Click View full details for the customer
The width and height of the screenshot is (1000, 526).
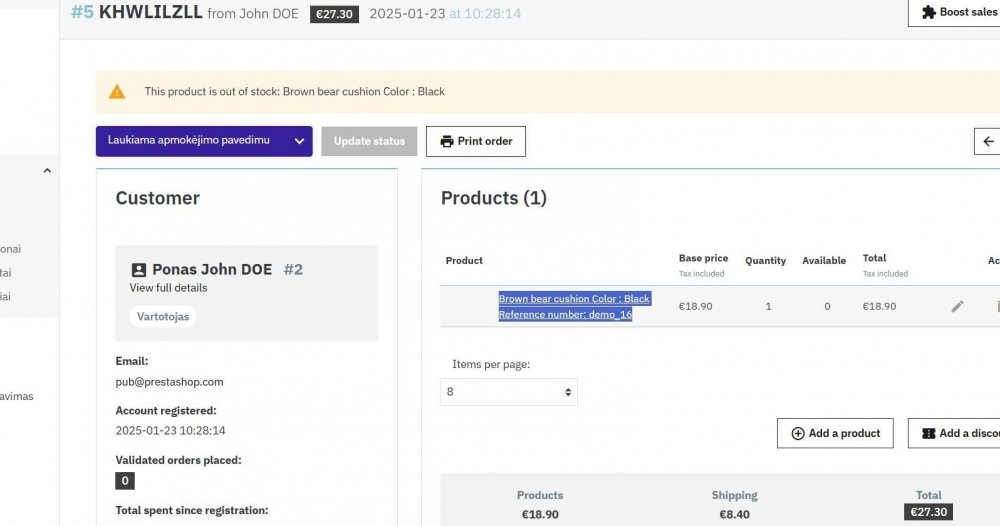pyautogui.click(x=168, y=288)
